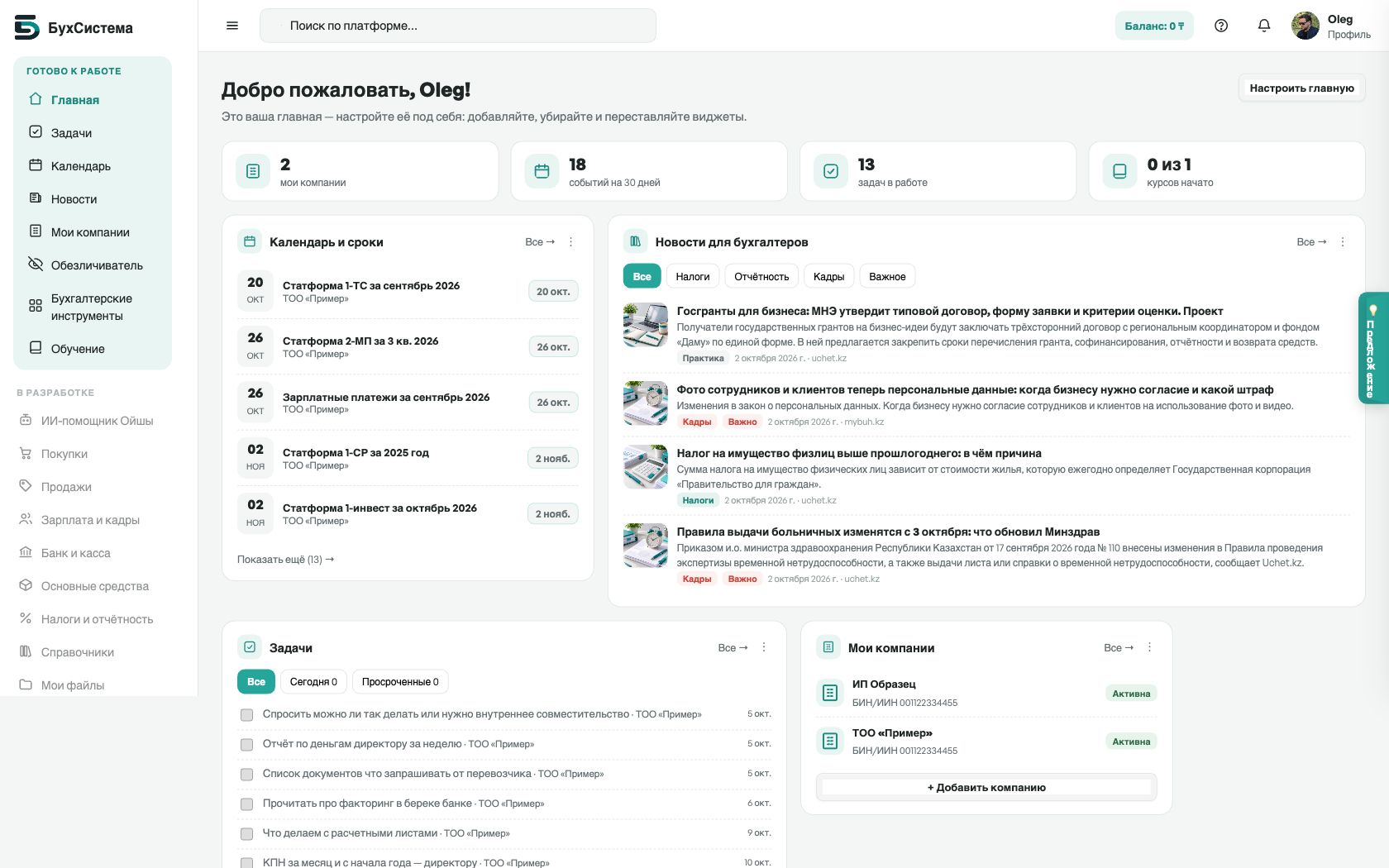Expand Показать ещё (13) in calendar

(x=285, y=560)
